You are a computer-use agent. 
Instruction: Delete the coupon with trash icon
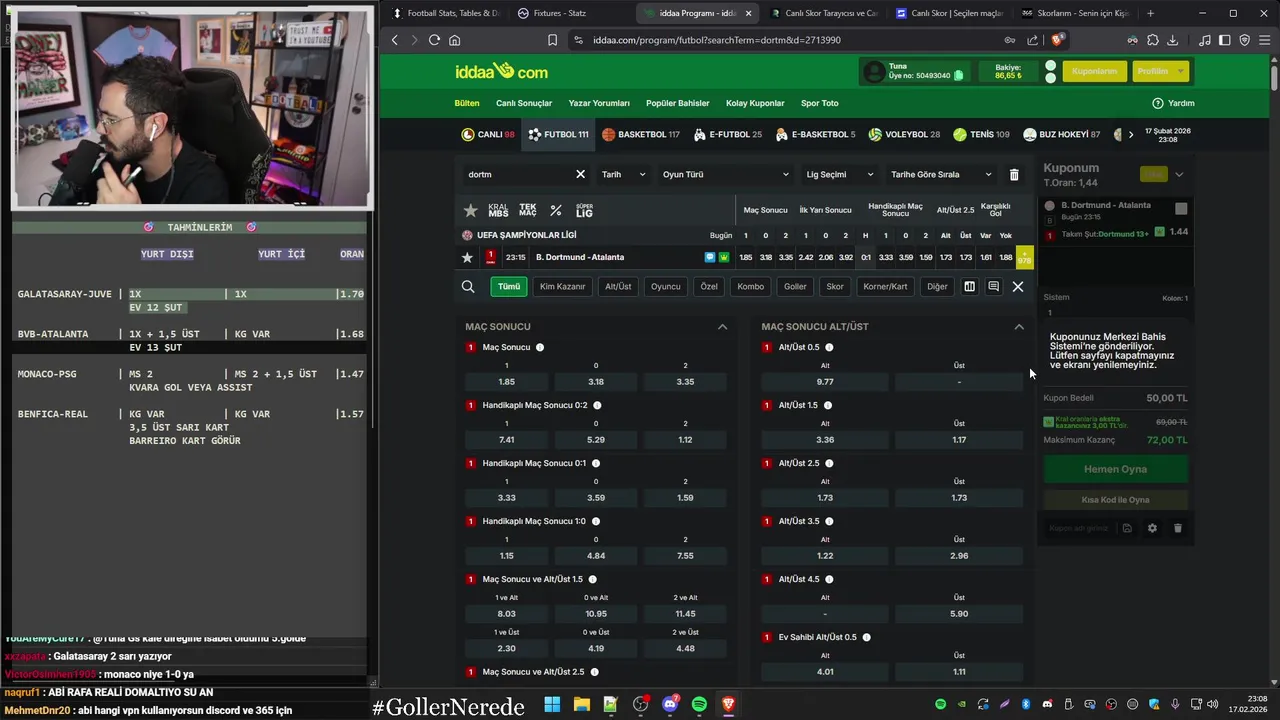1178,528
